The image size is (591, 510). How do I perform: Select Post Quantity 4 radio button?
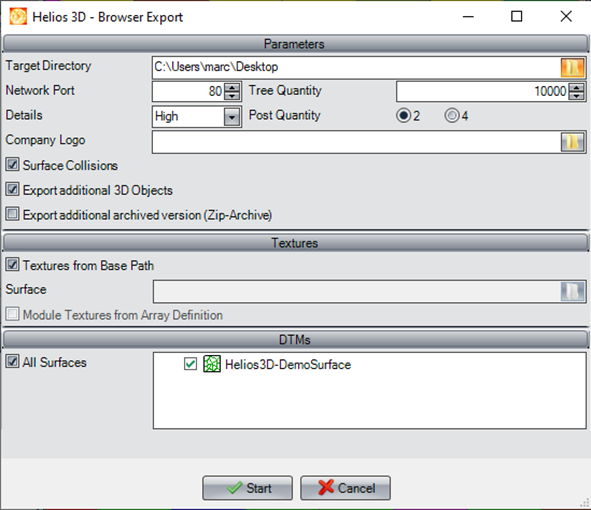click(452, 115)
